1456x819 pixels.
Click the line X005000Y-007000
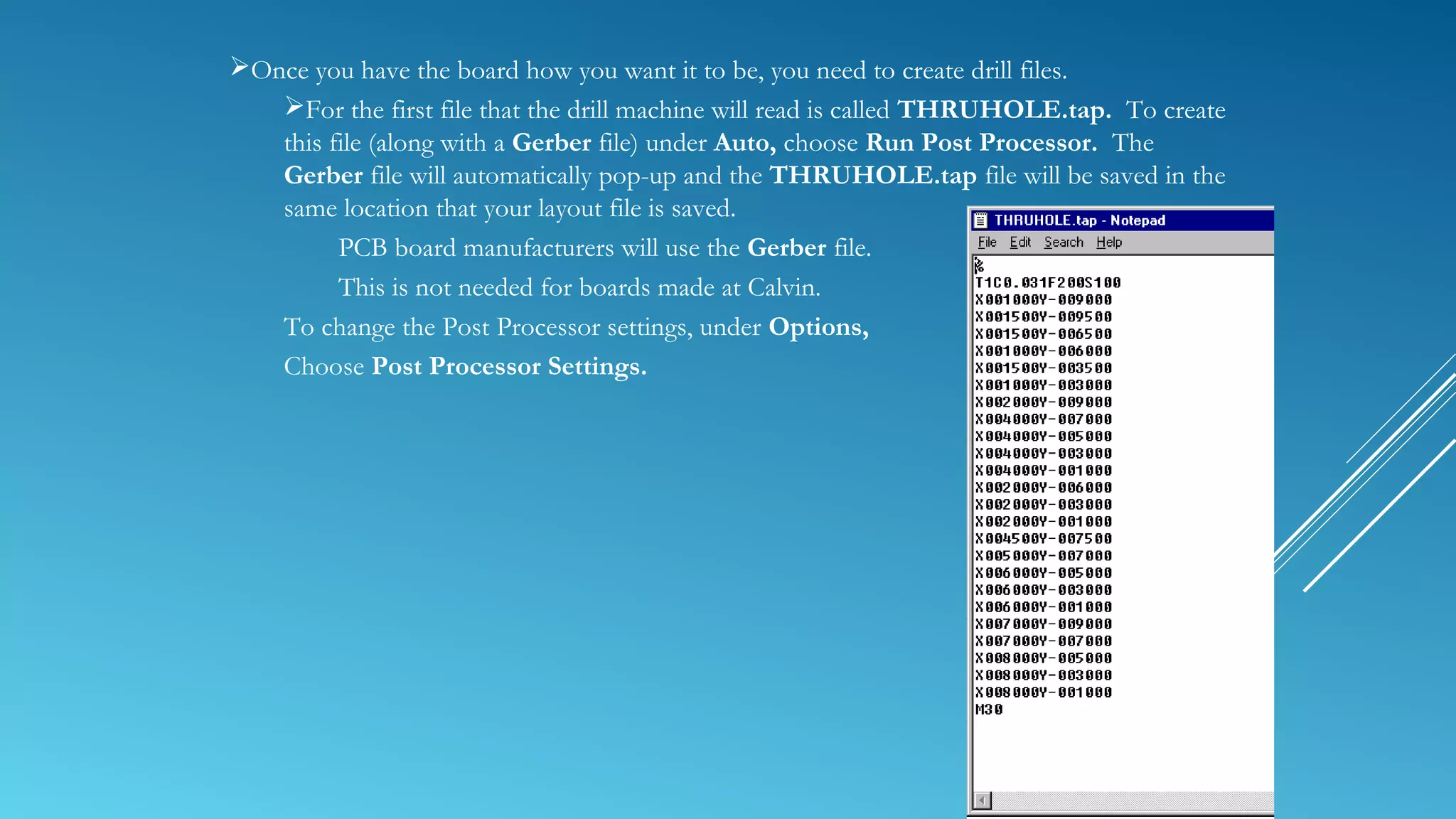point(1044,556)
